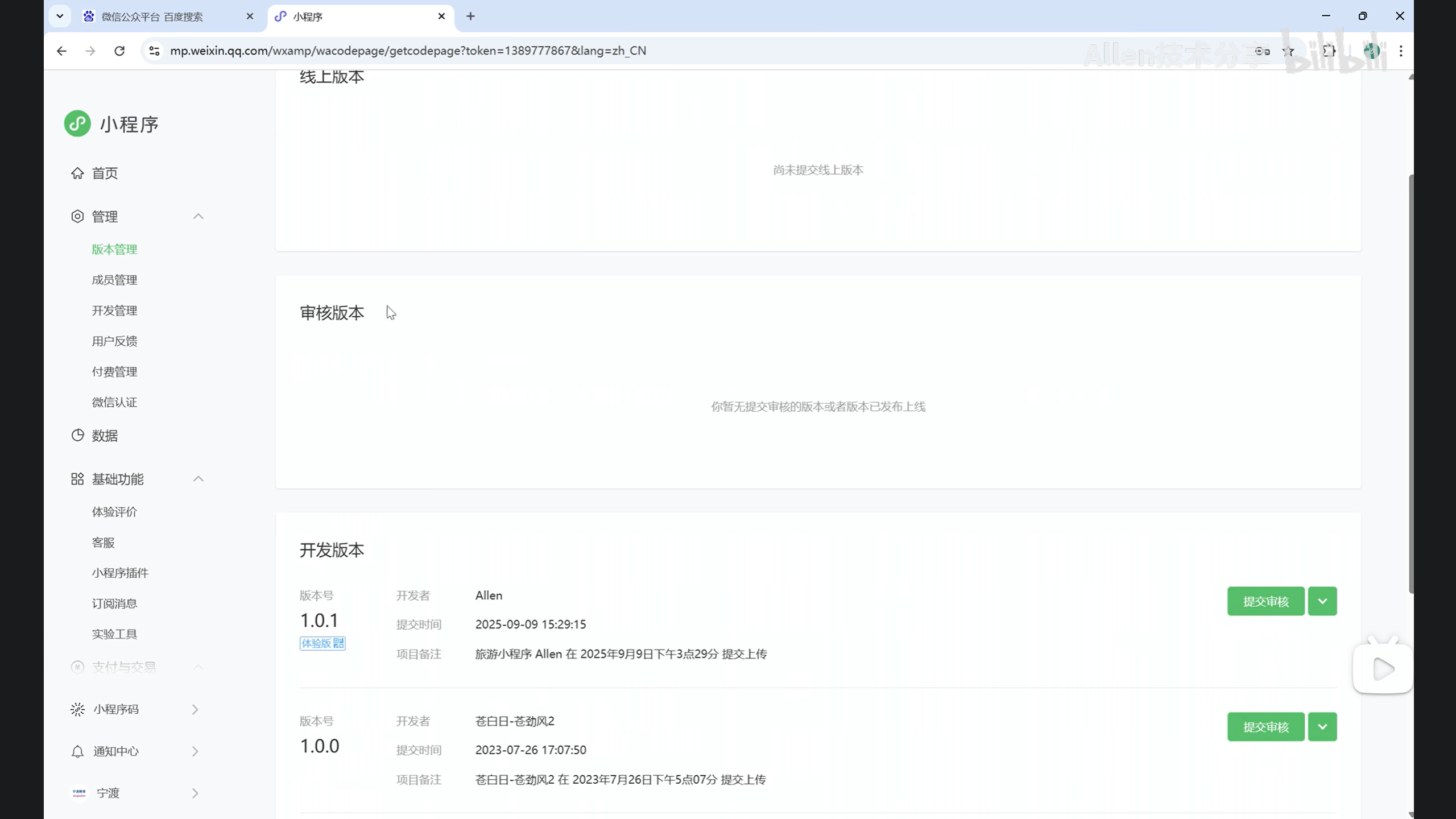The image size is (1456, 819).
Task: Click the browser address bar URL
Action: [x=408, y=51]
